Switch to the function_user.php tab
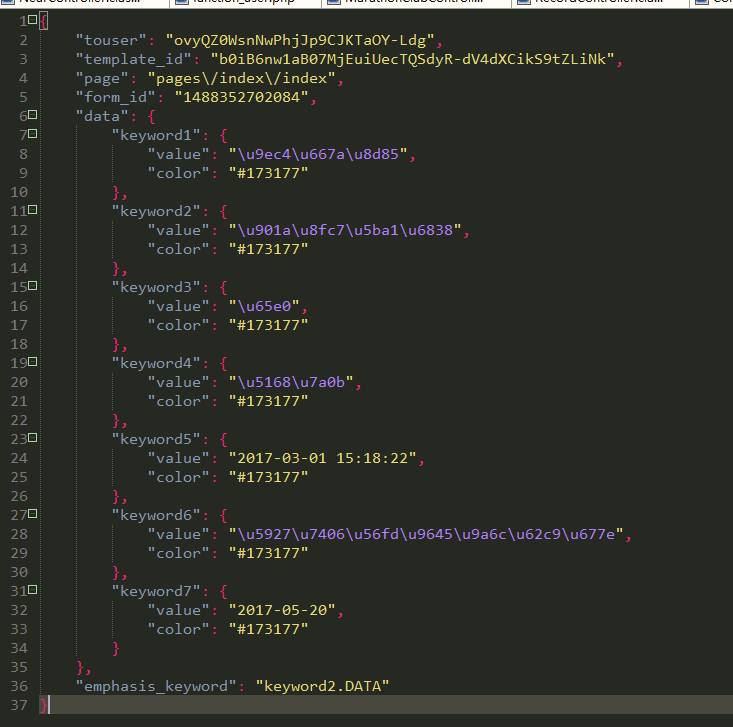Viewport: 733px width, 727px height. pyautogui.click(x=245, y=3)
